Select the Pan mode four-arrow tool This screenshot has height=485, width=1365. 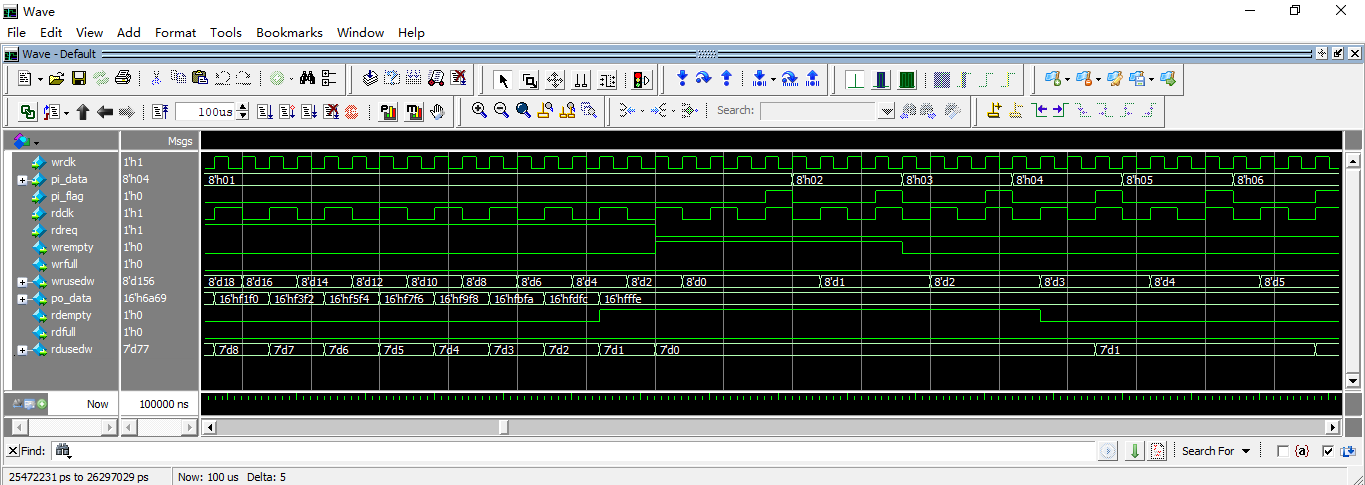coord(556,80)
